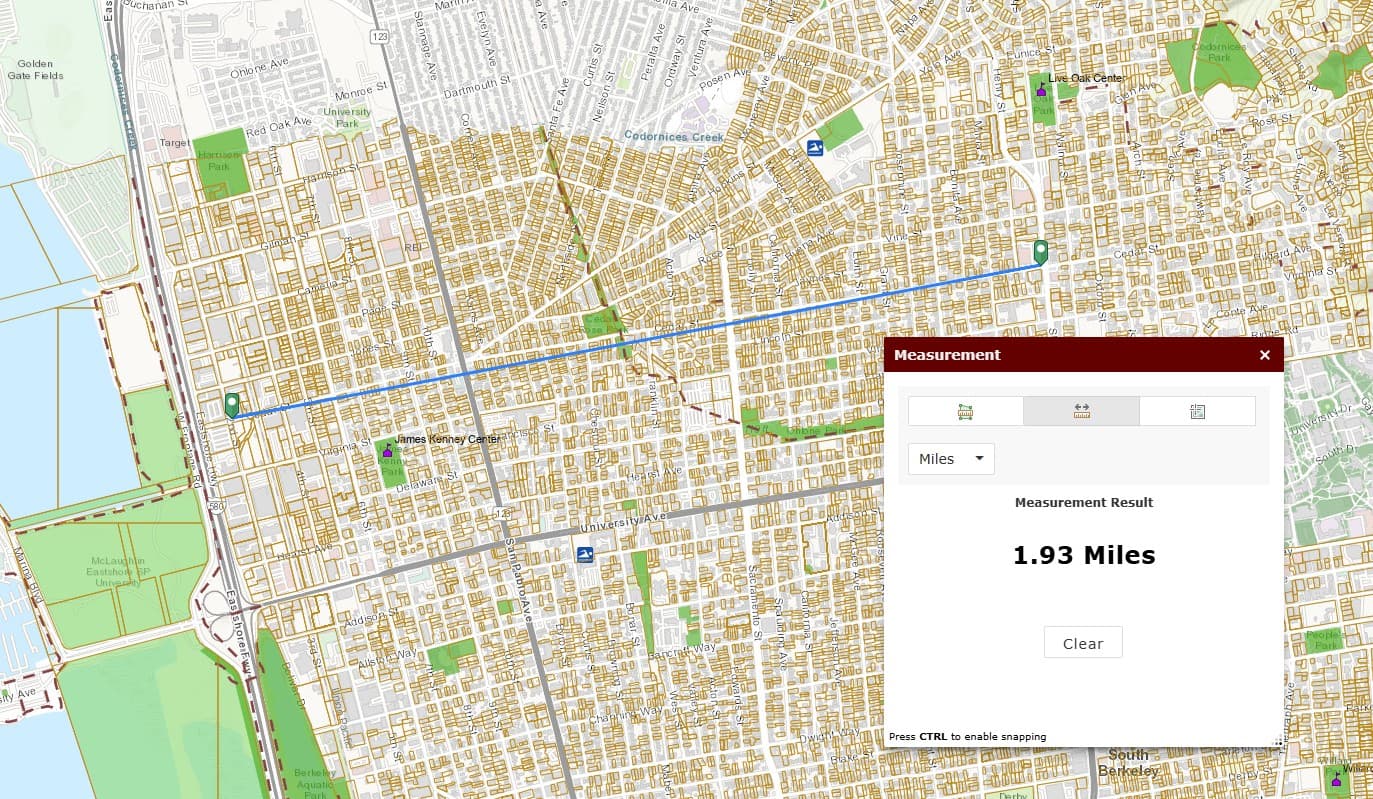
Task: Click the Press CTRL snapping hint
Action: (x=967, y=736)
